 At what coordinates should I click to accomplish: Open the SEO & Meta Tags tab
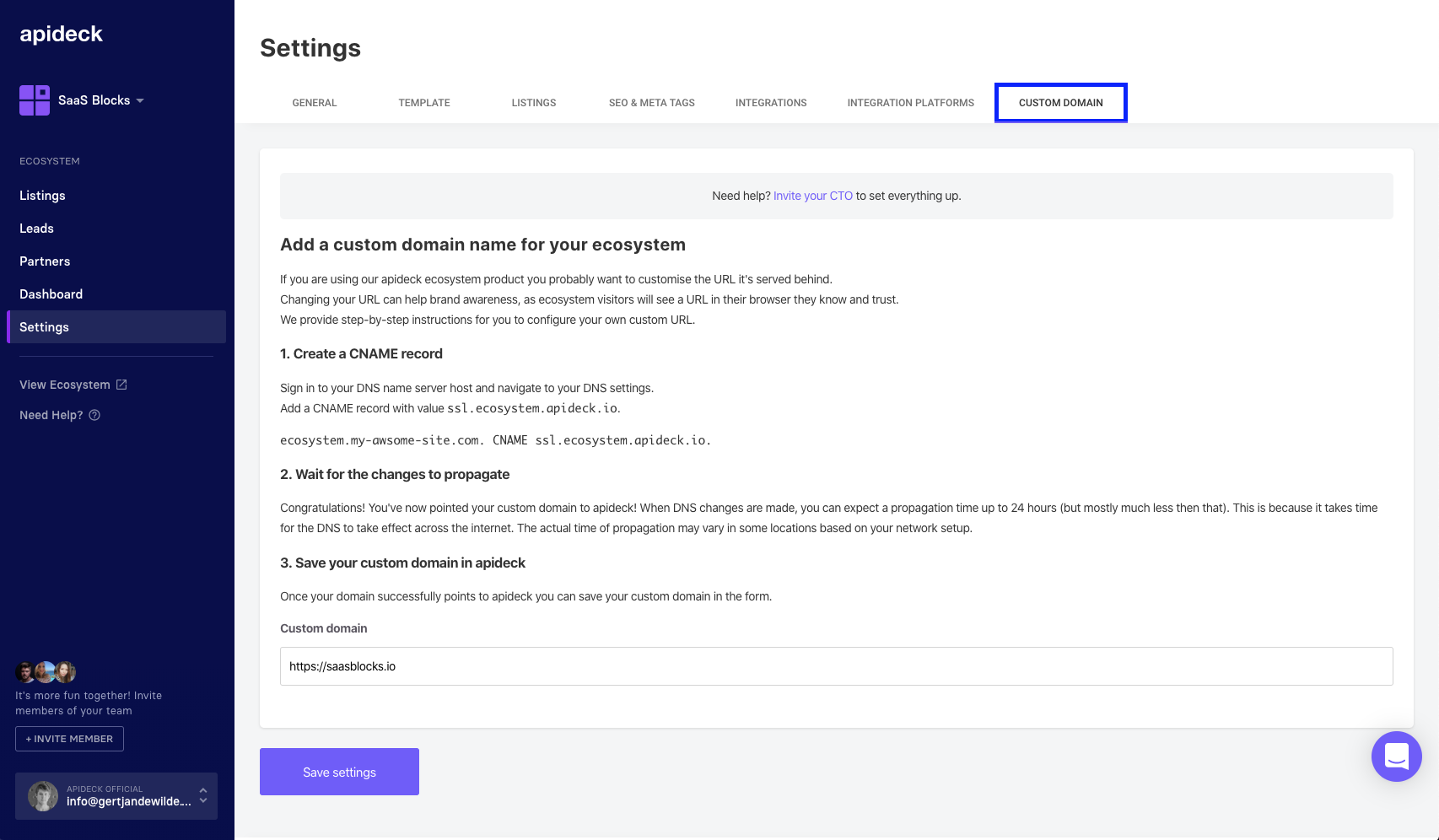pos(652,103)
